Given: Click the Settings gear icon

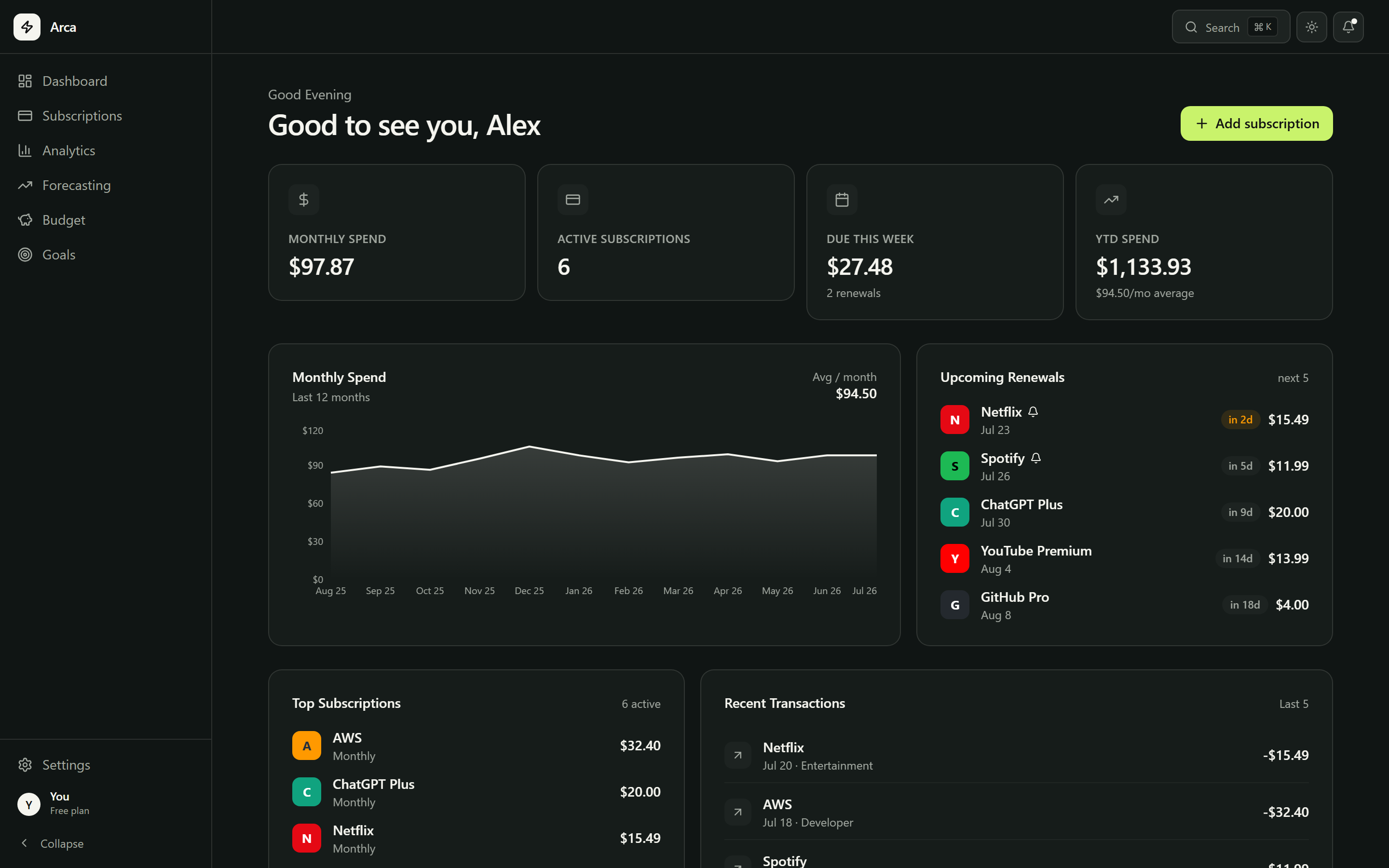Looking at the screenshot, I should pyautogui.click(x=25, y=765).
